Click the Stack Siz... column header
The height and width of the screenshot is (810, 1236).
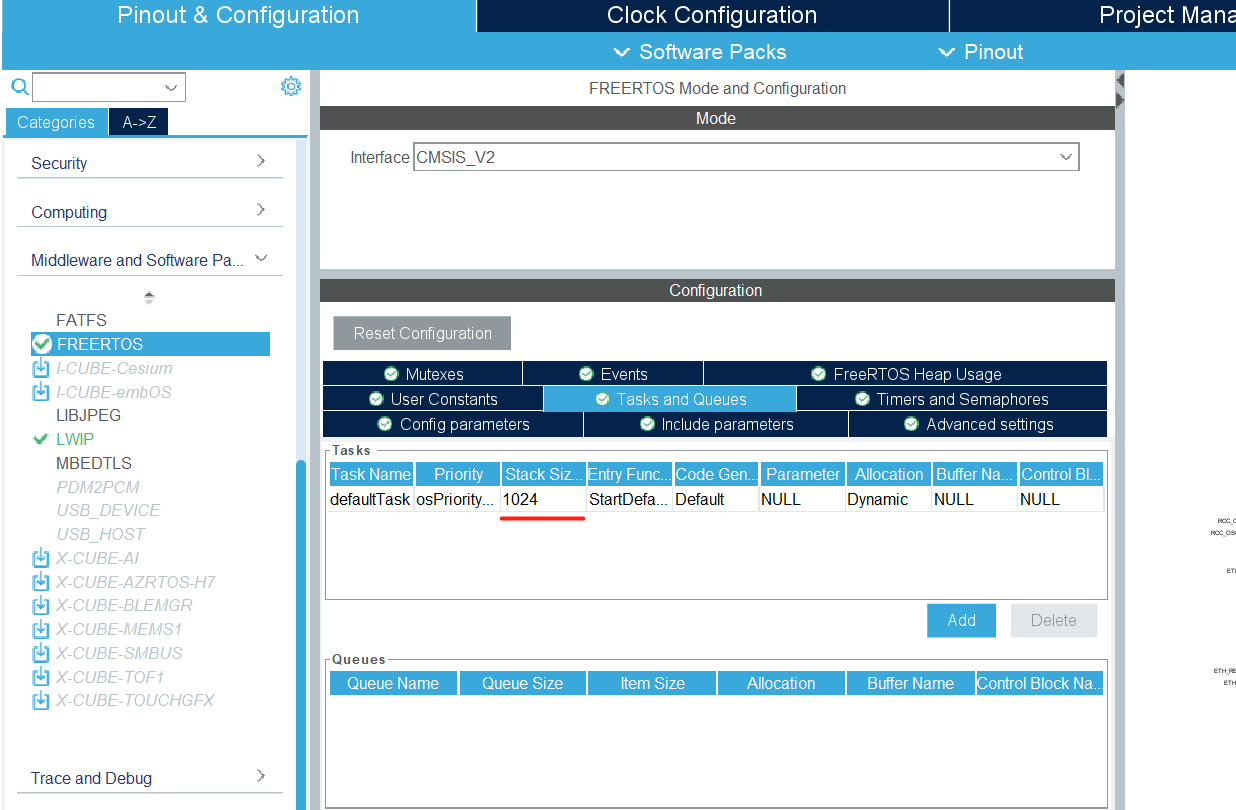pos(543,474)
